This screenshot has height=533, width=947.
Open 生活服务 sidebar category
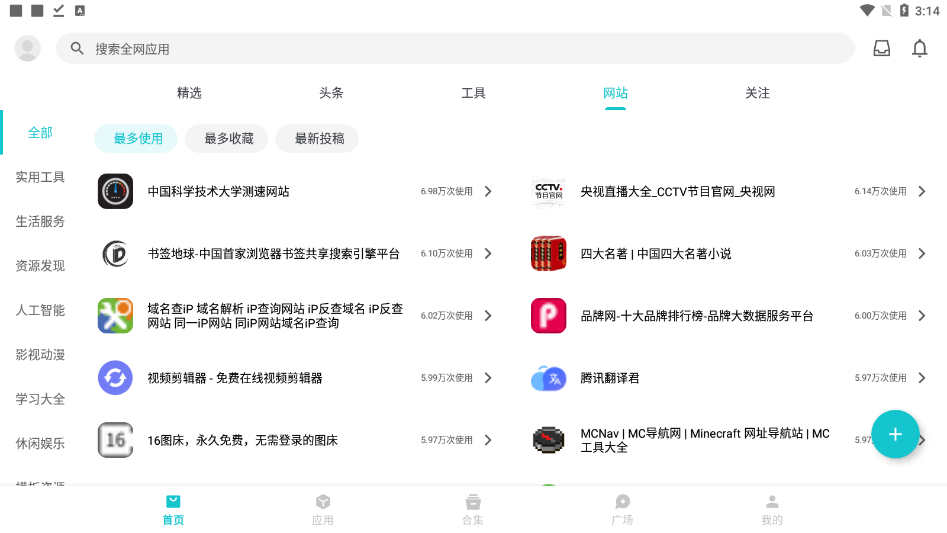tap(40, 222)
